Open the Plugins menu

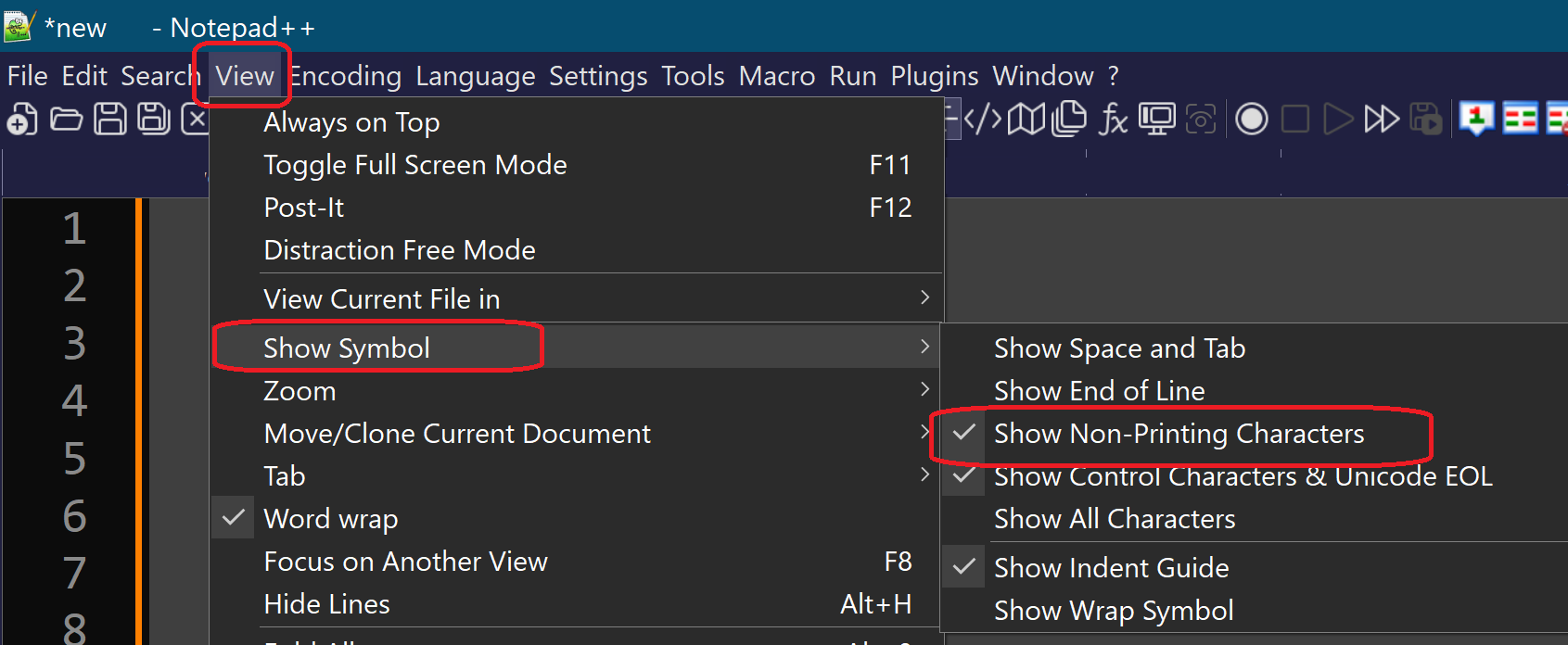pyautogui.click(x=934, y=76)
